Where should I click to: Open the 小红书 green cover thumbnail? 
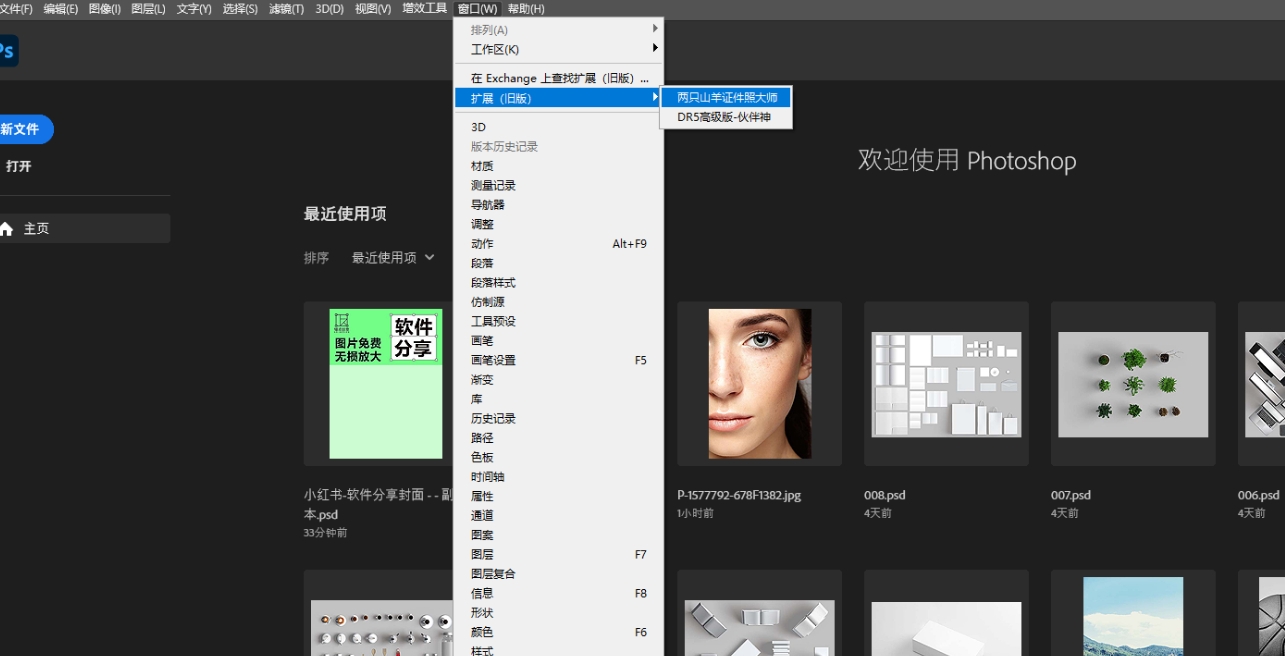pos(386,384)
